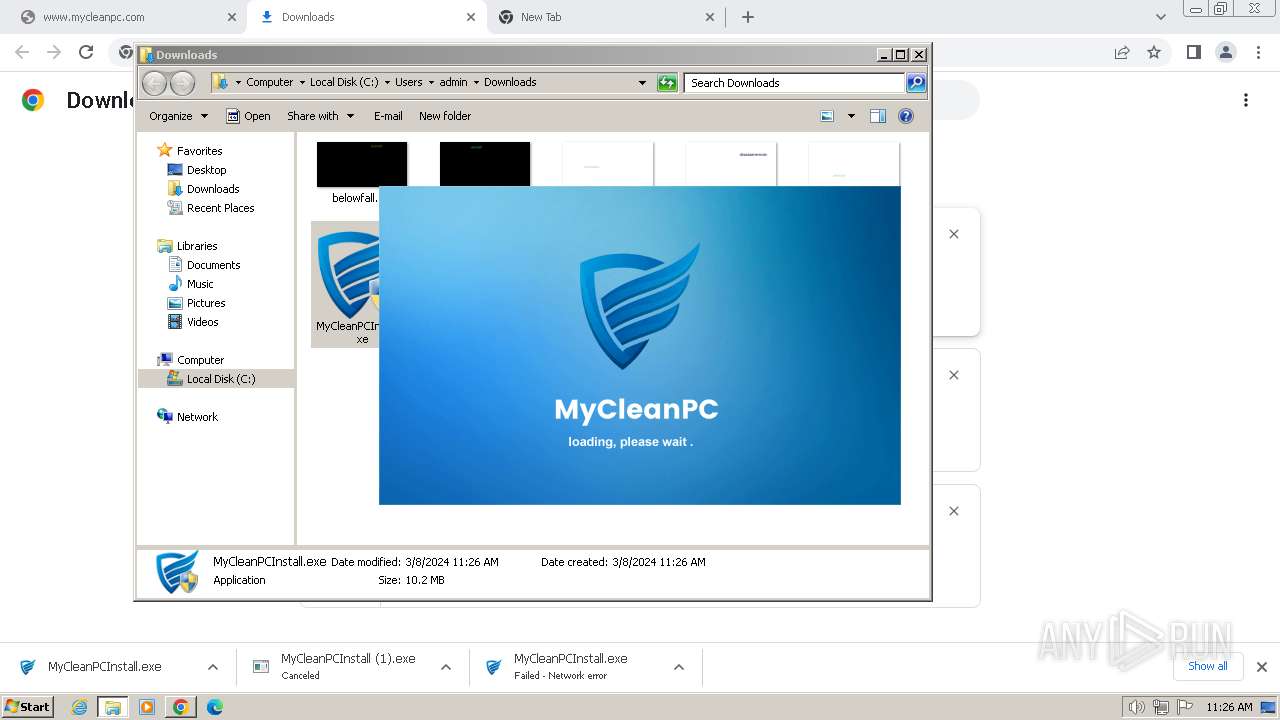Select Network in navigation pane

click(197, 417)
